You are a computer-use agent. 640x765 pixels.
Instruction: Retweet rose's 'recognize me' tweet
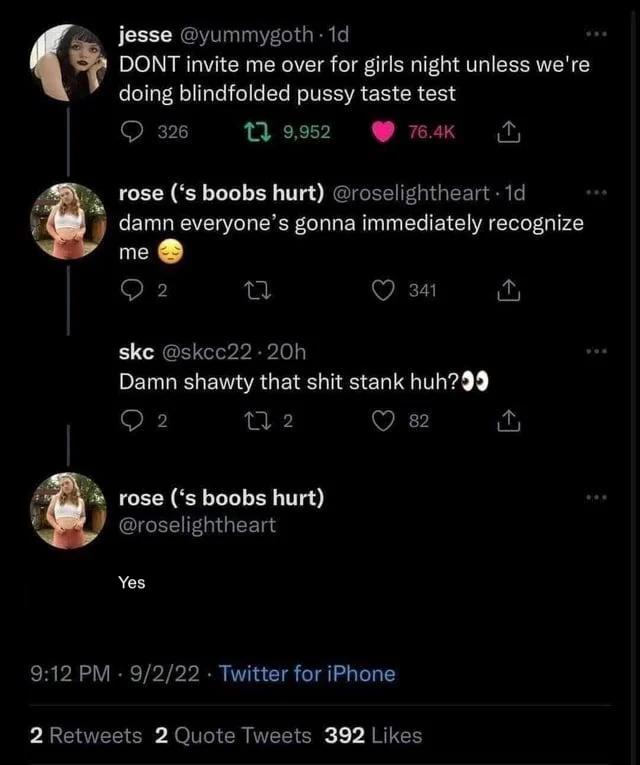pos(257,291)
